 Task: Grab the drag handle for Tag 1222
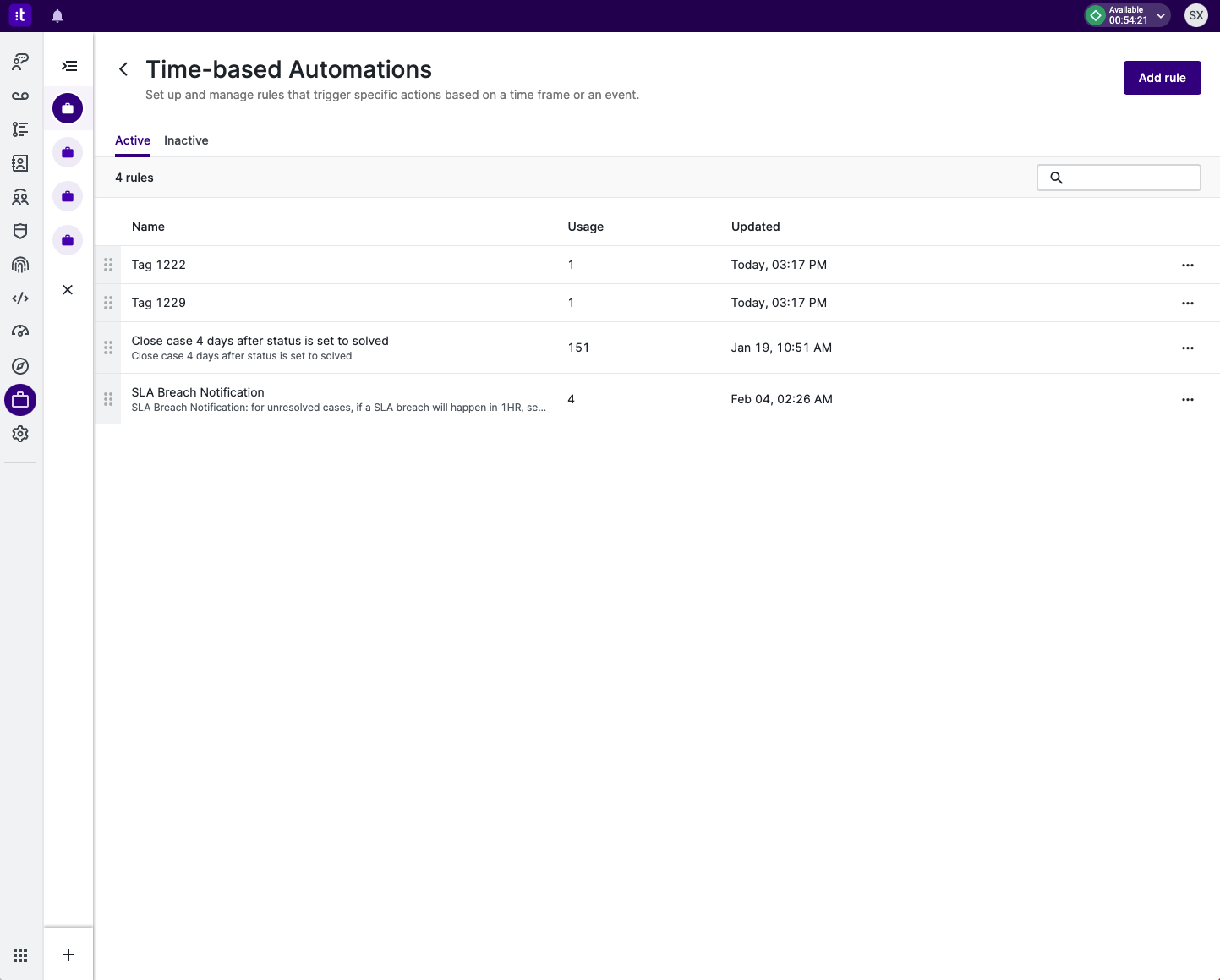108,265
